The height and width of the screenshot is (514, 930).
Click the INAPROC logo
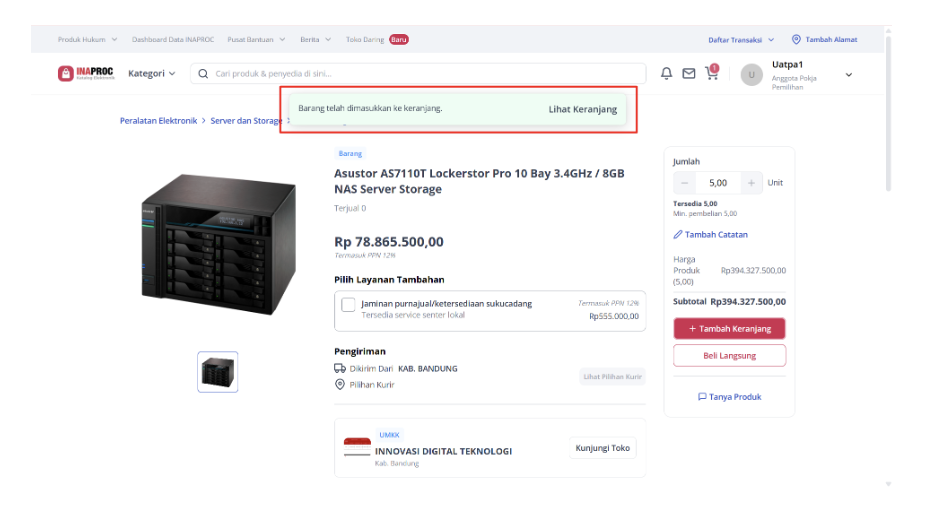pos(86,74)
